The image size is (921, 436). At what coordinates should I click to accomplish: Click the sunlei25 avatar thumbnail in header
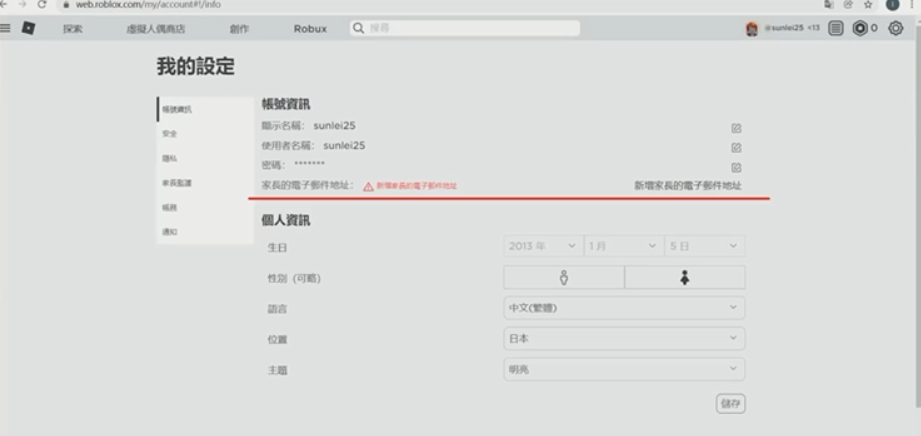click(x=752, y=28)
